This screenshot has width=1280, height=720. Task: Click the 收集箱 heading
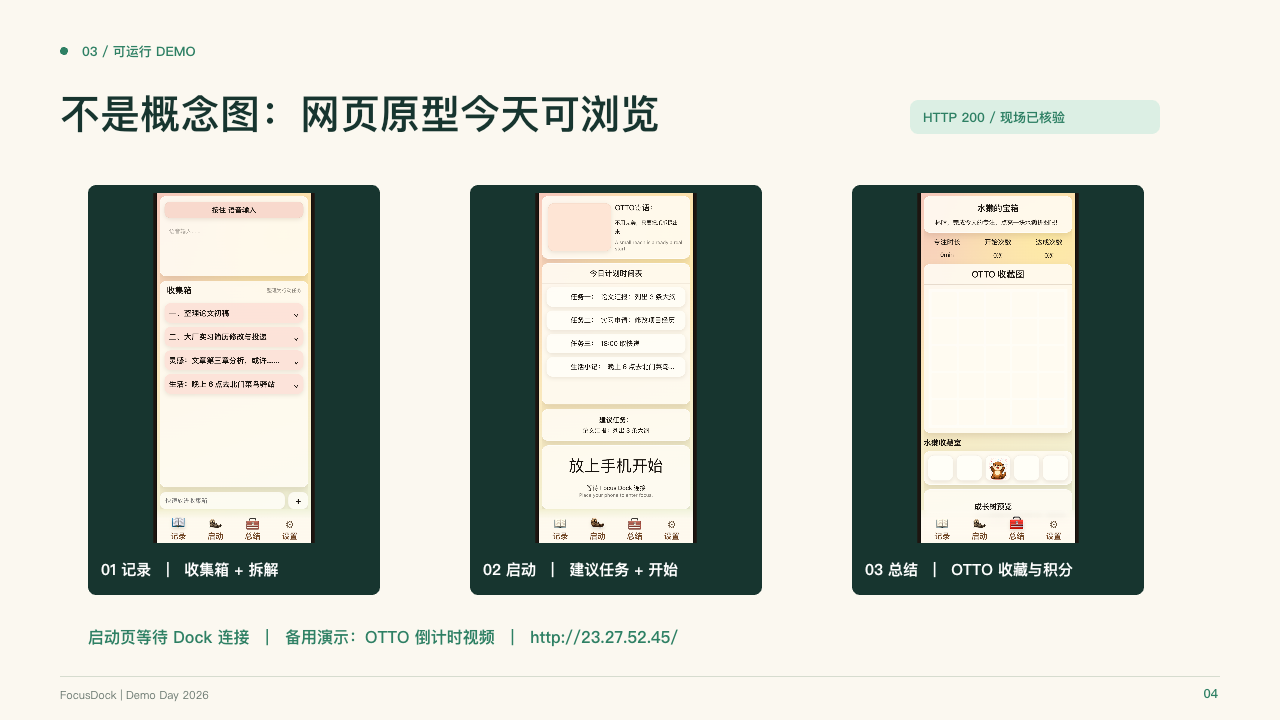click(x=179, y=290)
